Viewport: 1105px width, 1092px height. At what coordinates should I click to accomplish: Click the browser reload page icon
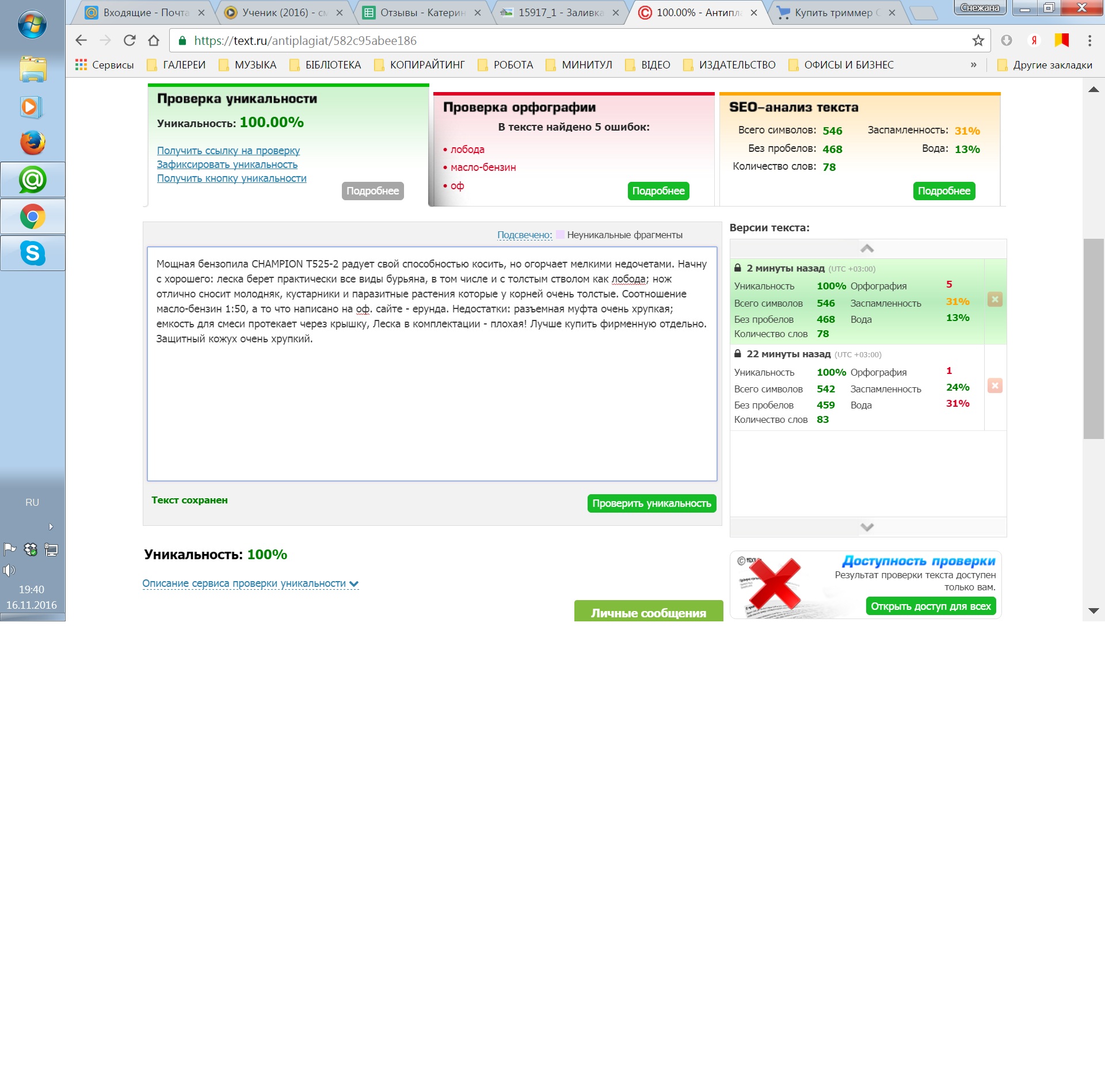(129, 40)
